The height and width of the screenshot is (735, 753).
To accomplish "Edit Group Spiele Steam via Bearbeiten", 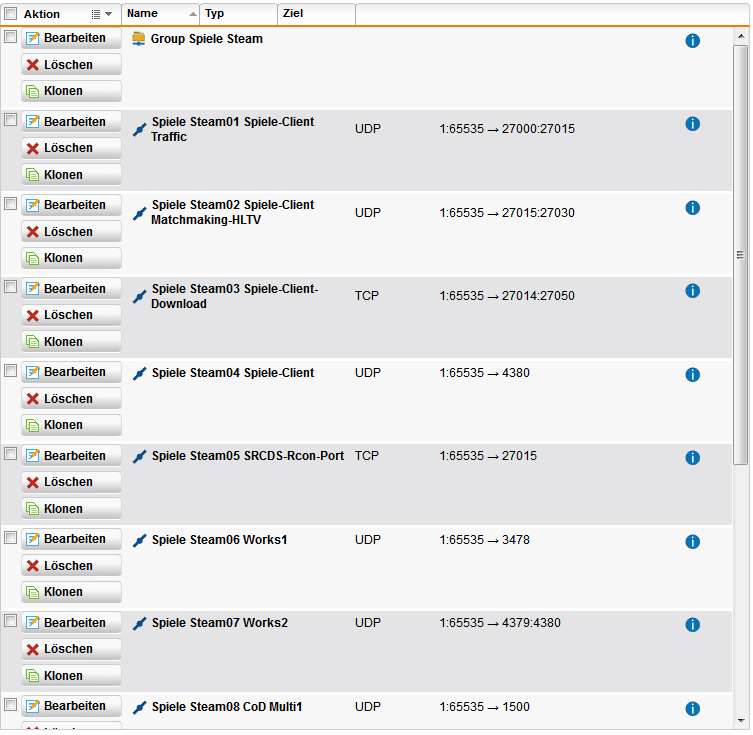I will coord(71,38).
